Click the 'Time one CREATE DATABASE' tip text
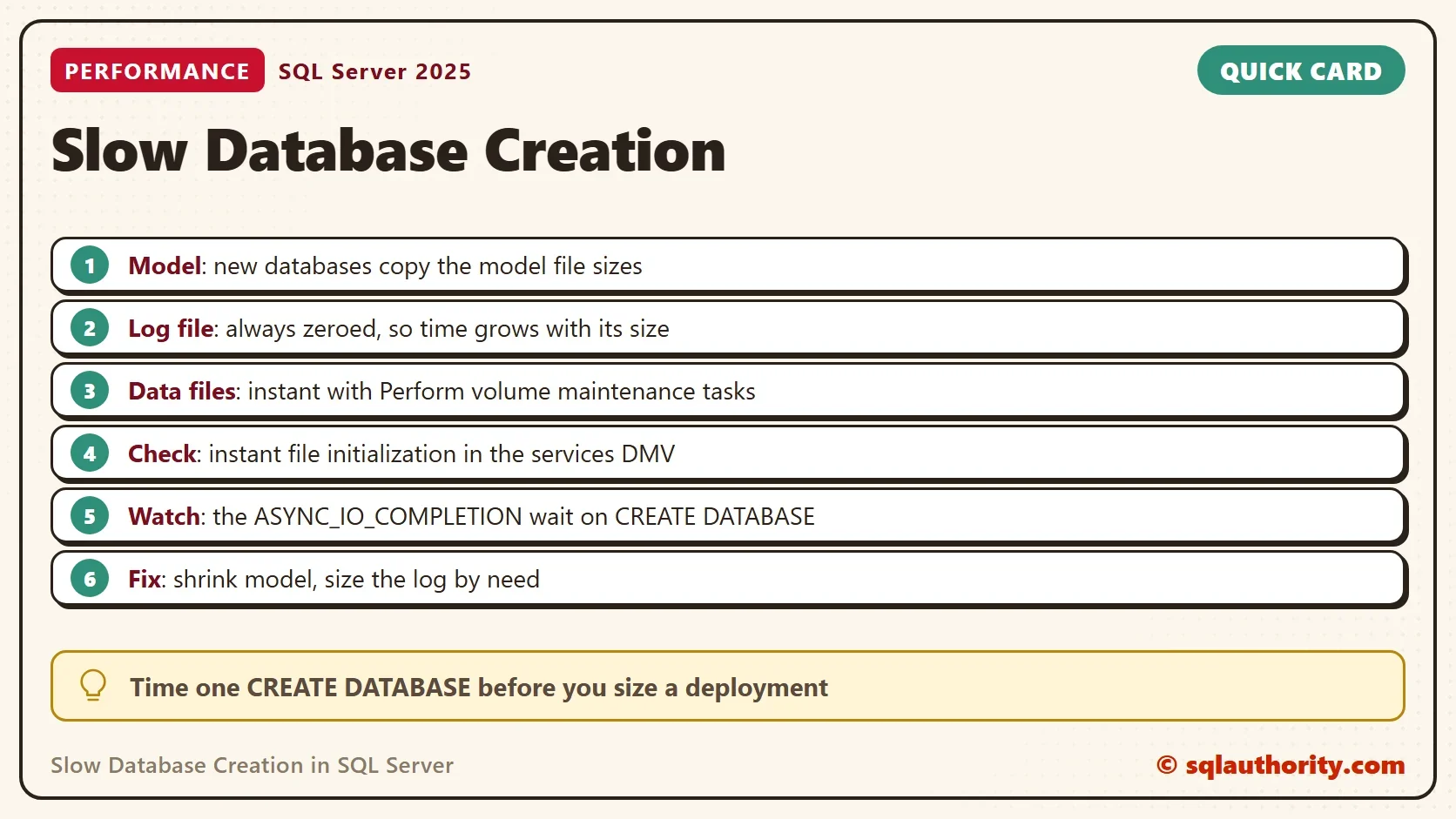Screen dimensions: 1456x819 pos(479,688)
